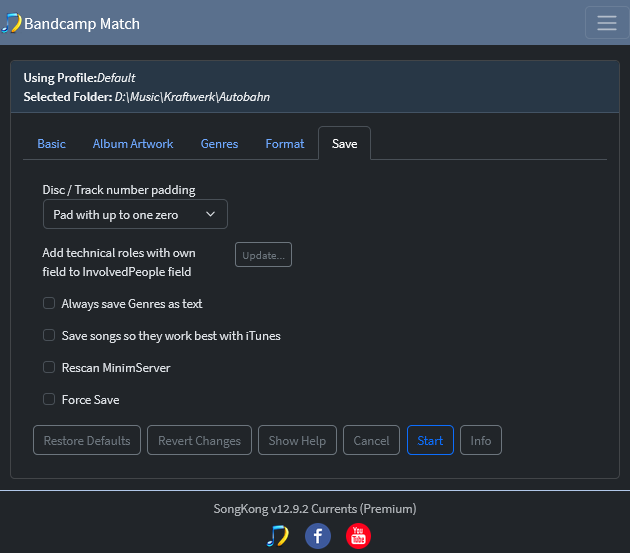The height and width of the screenshot is (553, 630).
Task: Click the Bandcamp Match title text
Action: pyautogui.click(x=82, y=24)
